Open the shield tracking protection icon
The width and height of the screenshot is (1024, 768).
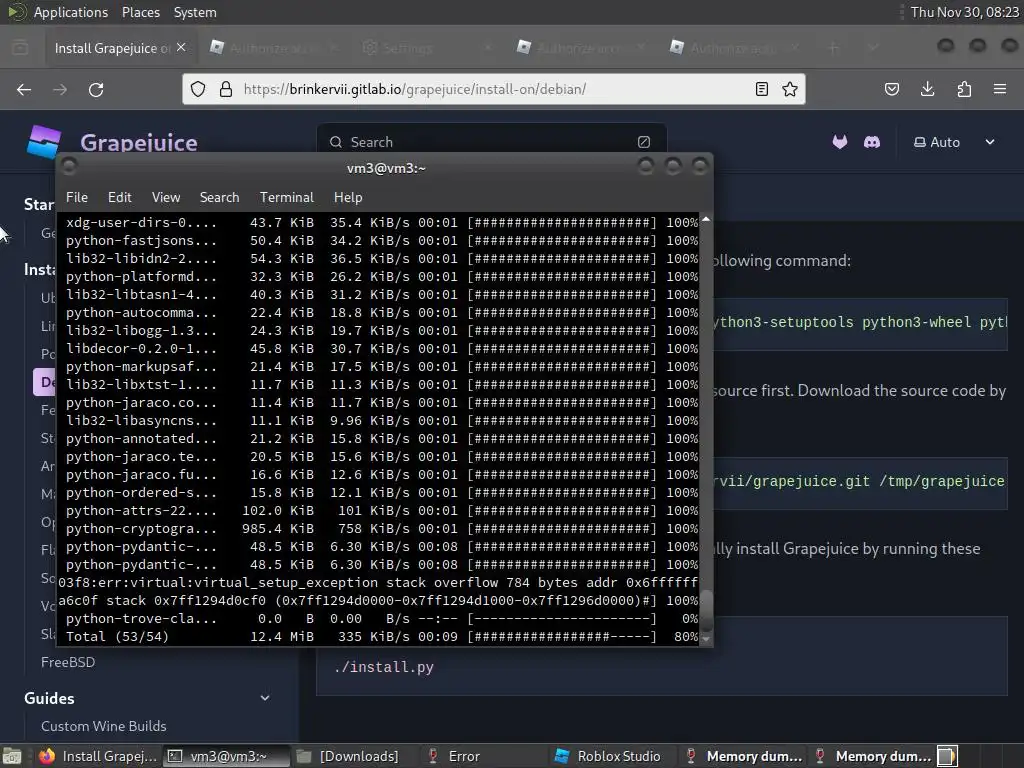click(198, 89)
